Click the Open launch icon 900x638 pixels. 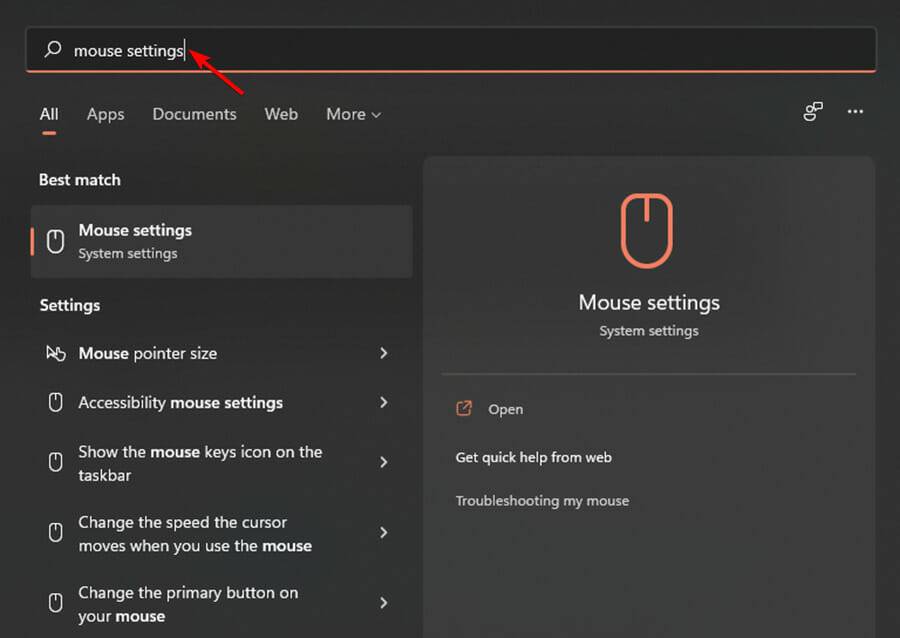pos(464,409)
